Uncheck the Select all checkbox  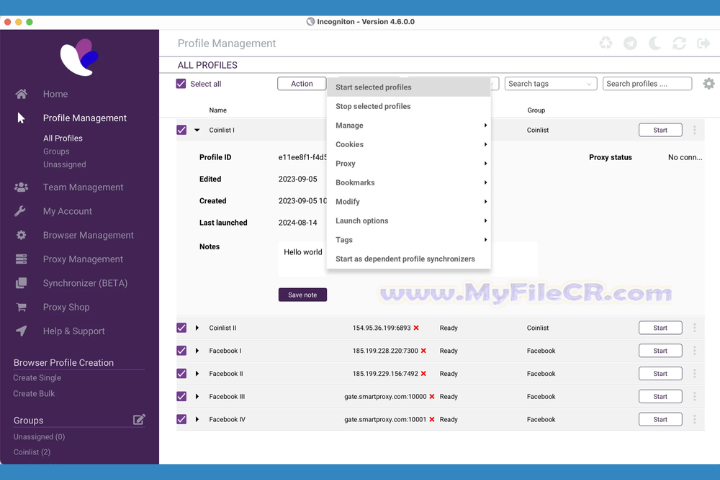pyautogui.click(x=181, y=84)
